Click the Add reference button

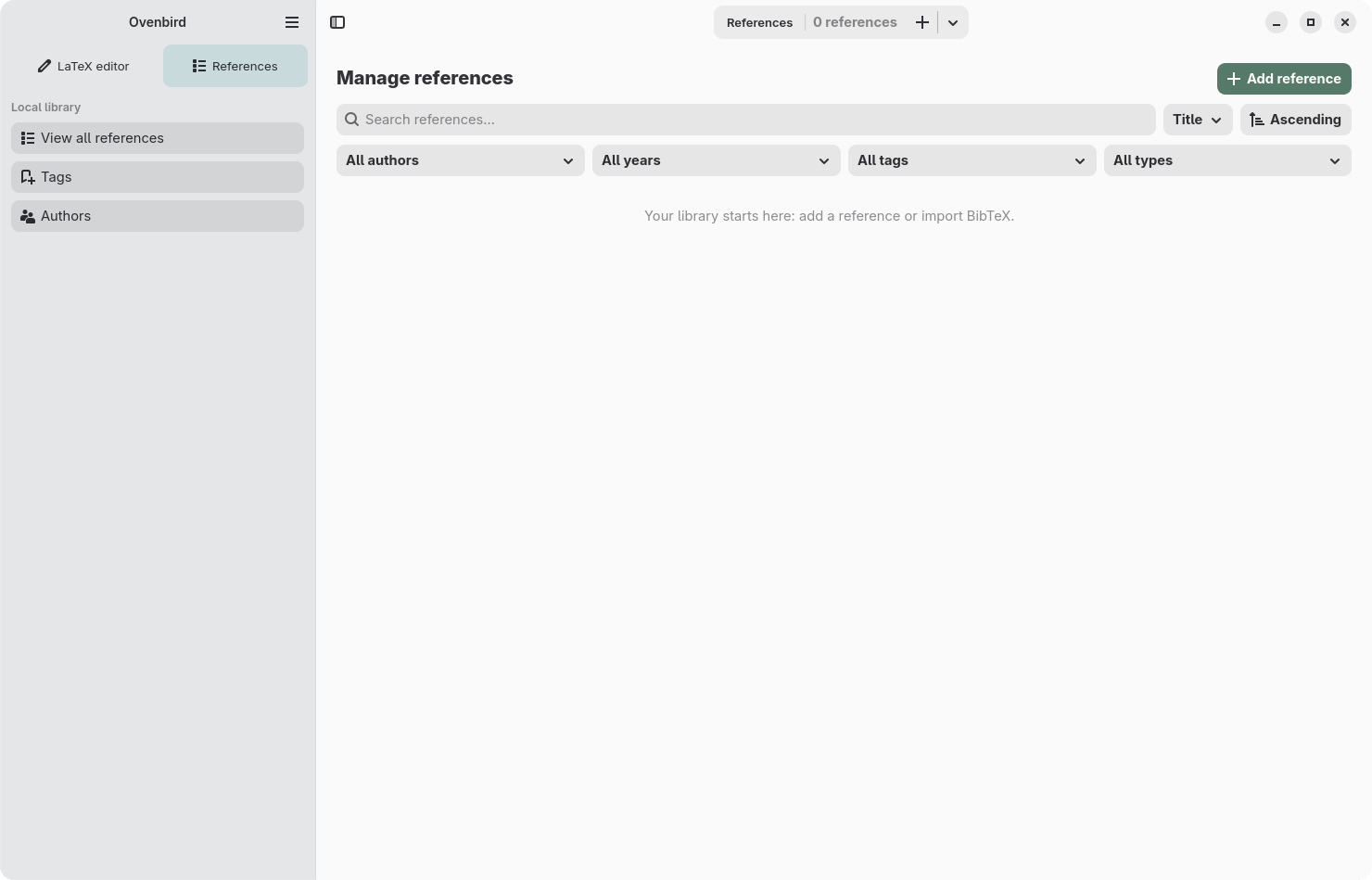point(1284,79)
